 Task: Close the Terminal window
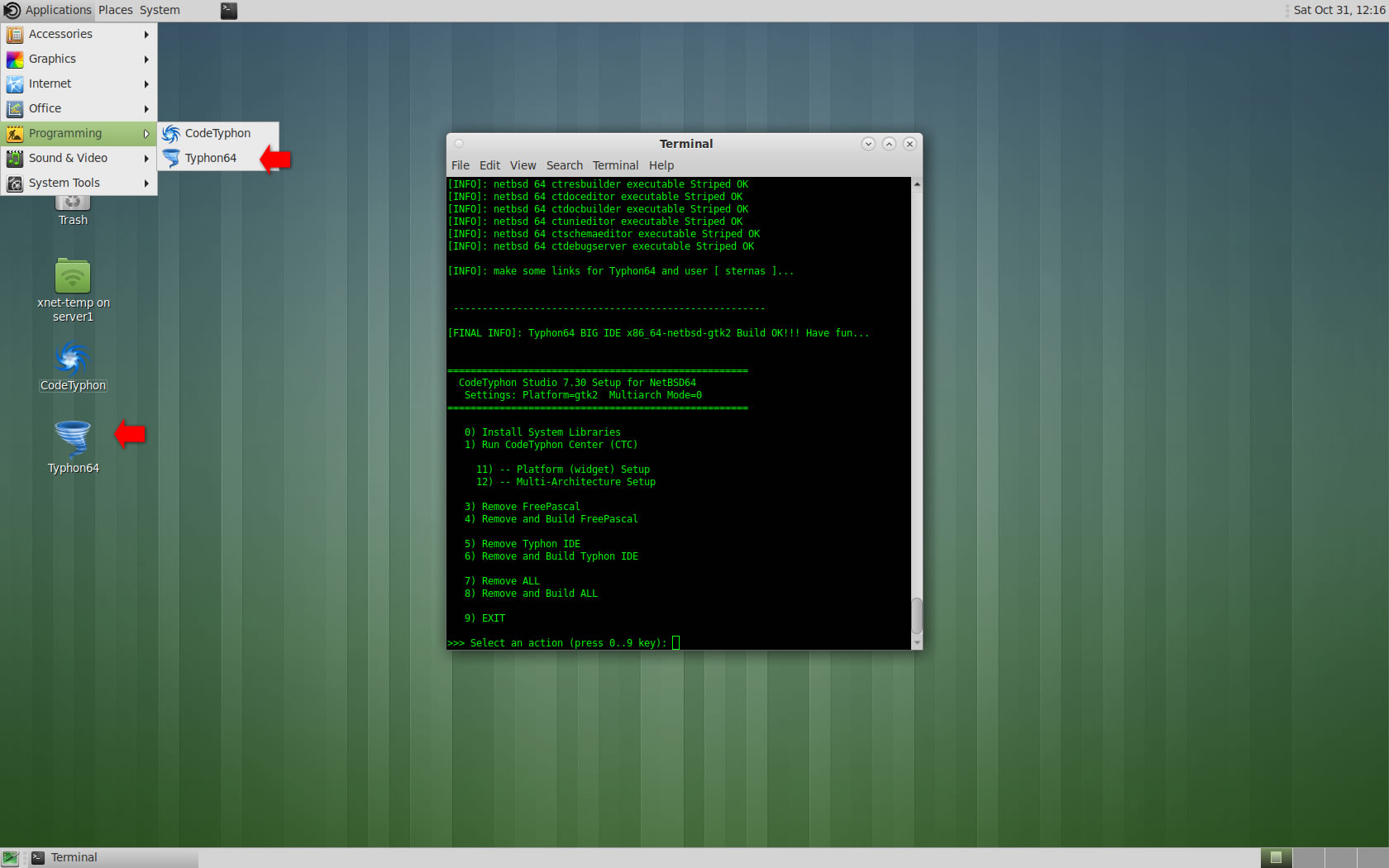pos(909,144)
